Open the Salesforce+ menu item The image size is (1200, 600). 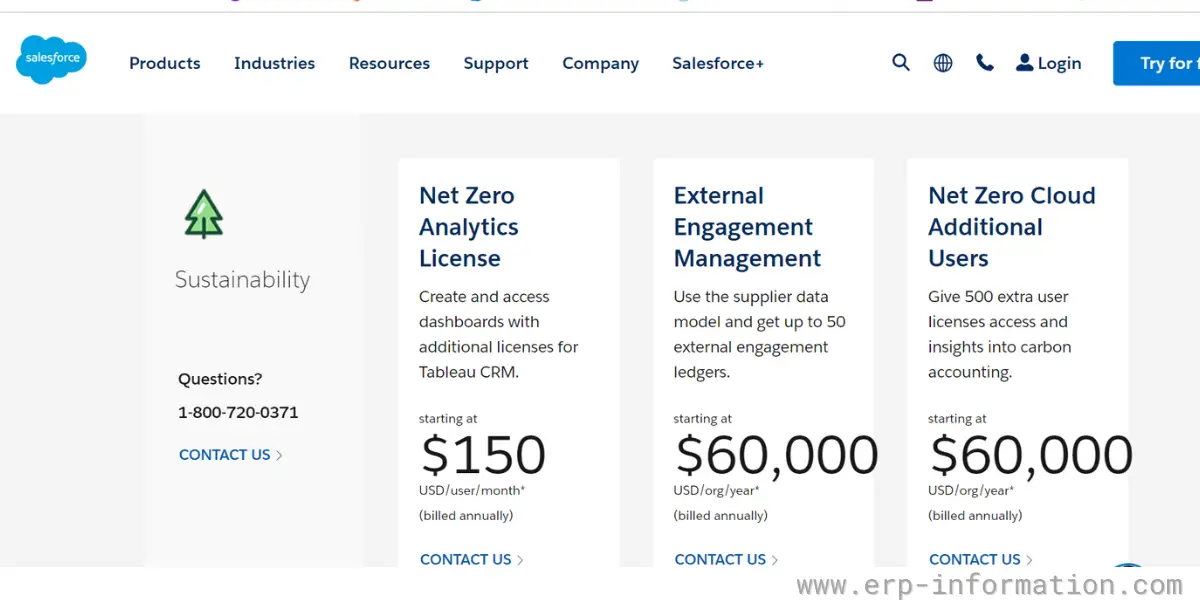[x=718, y=63]
